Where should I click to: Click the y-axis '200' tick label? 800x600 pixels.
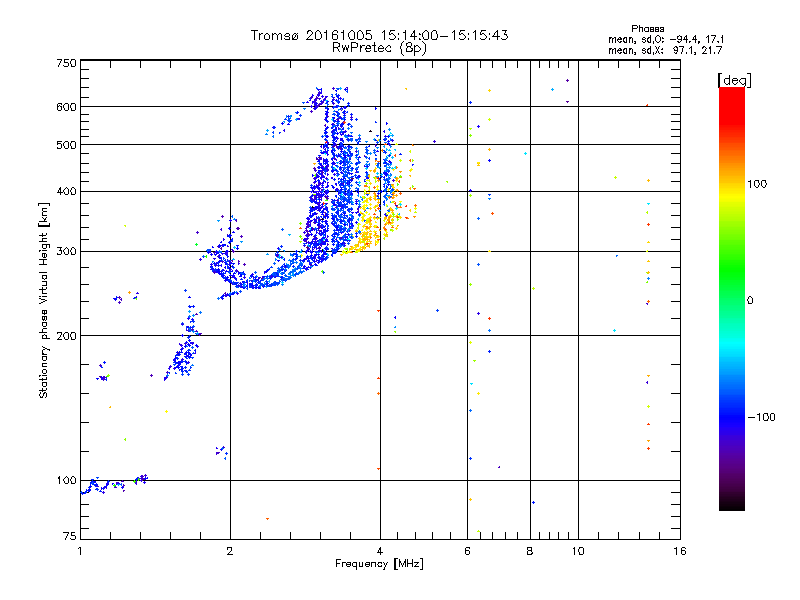pos(66,336)
